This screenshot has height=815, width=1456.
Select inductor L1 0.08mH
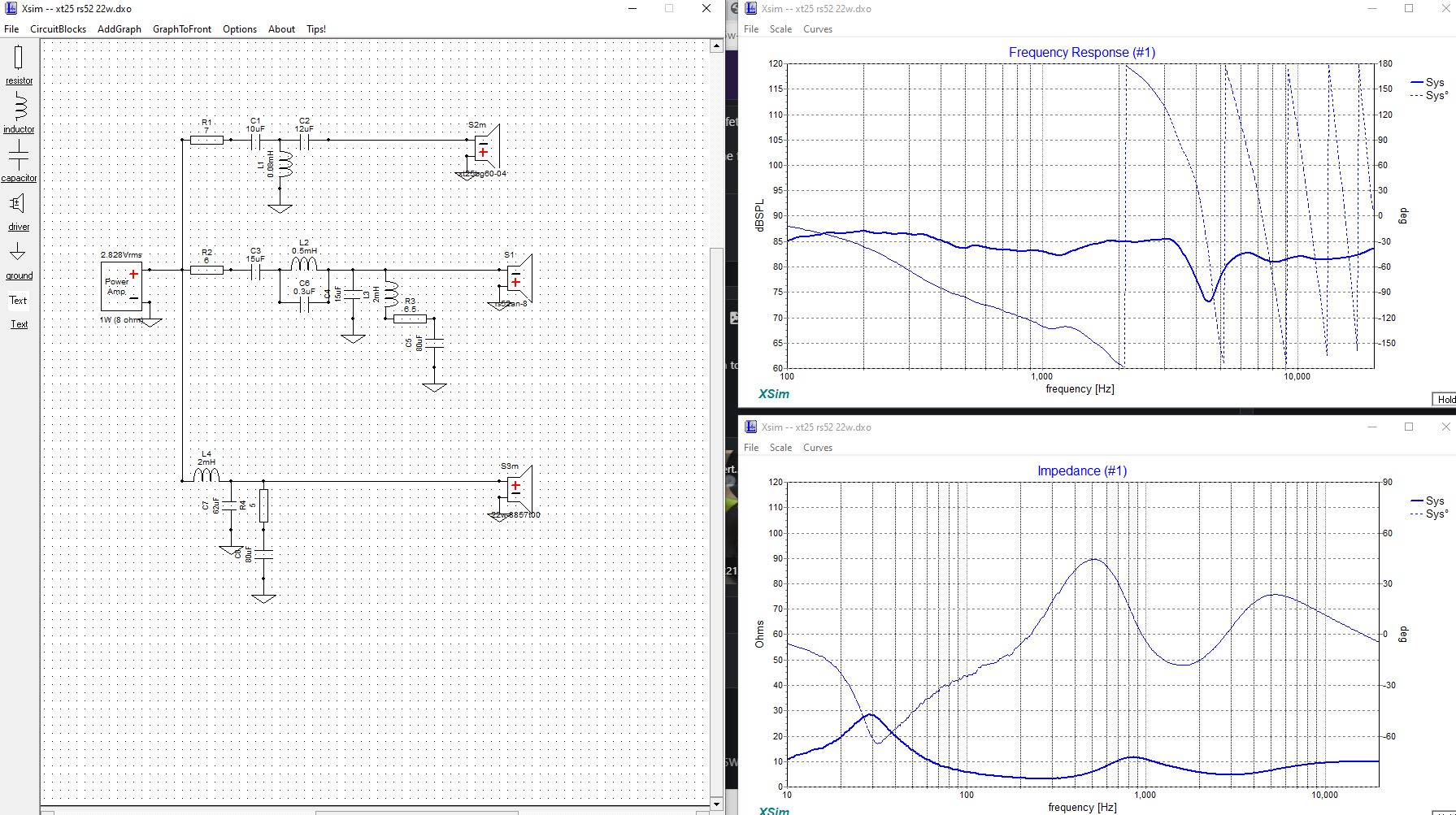coord(285,164)
